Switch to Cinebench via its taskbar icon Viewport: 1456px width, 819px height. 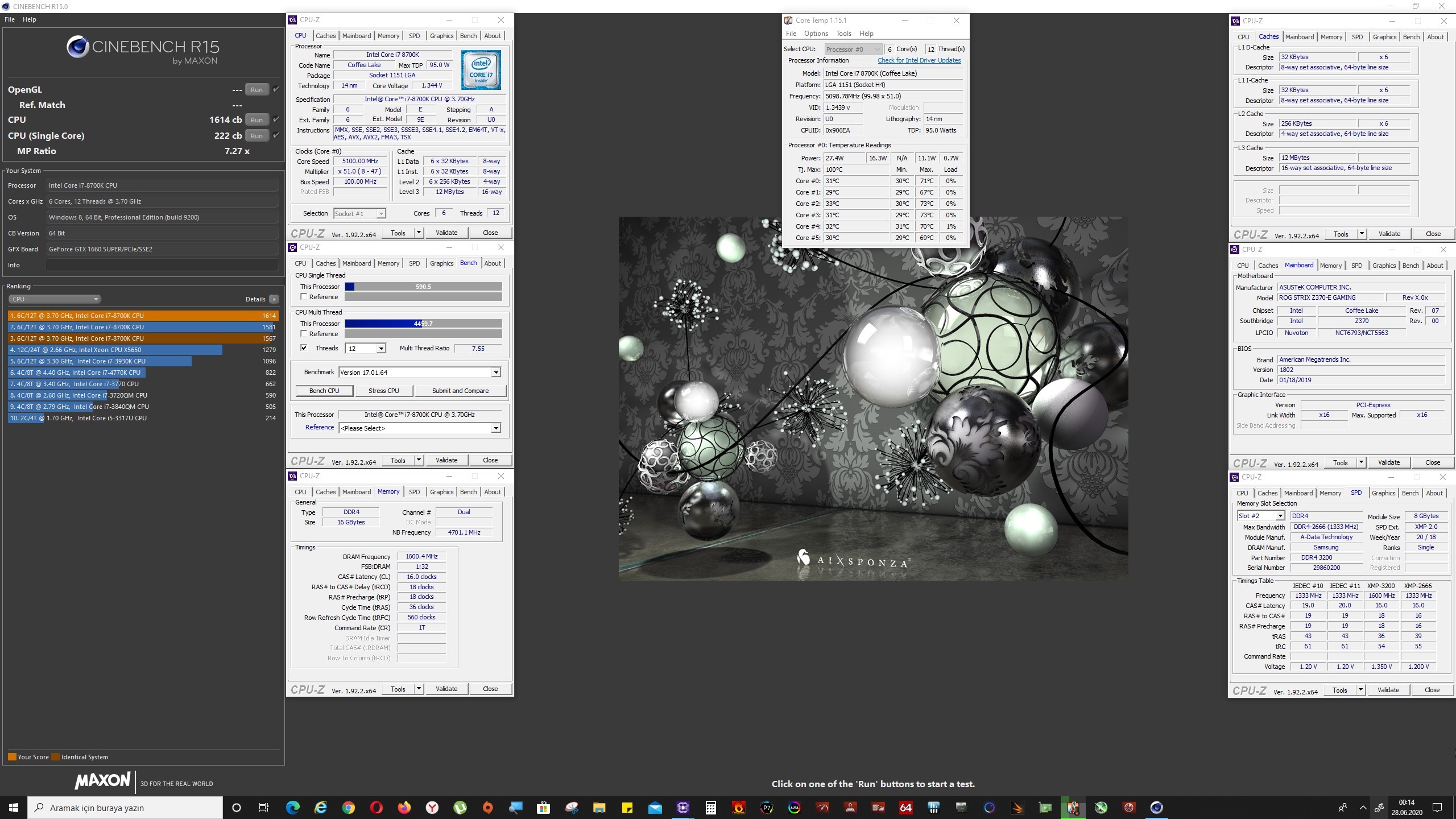pyautogui.click(x=1157, y=808)
